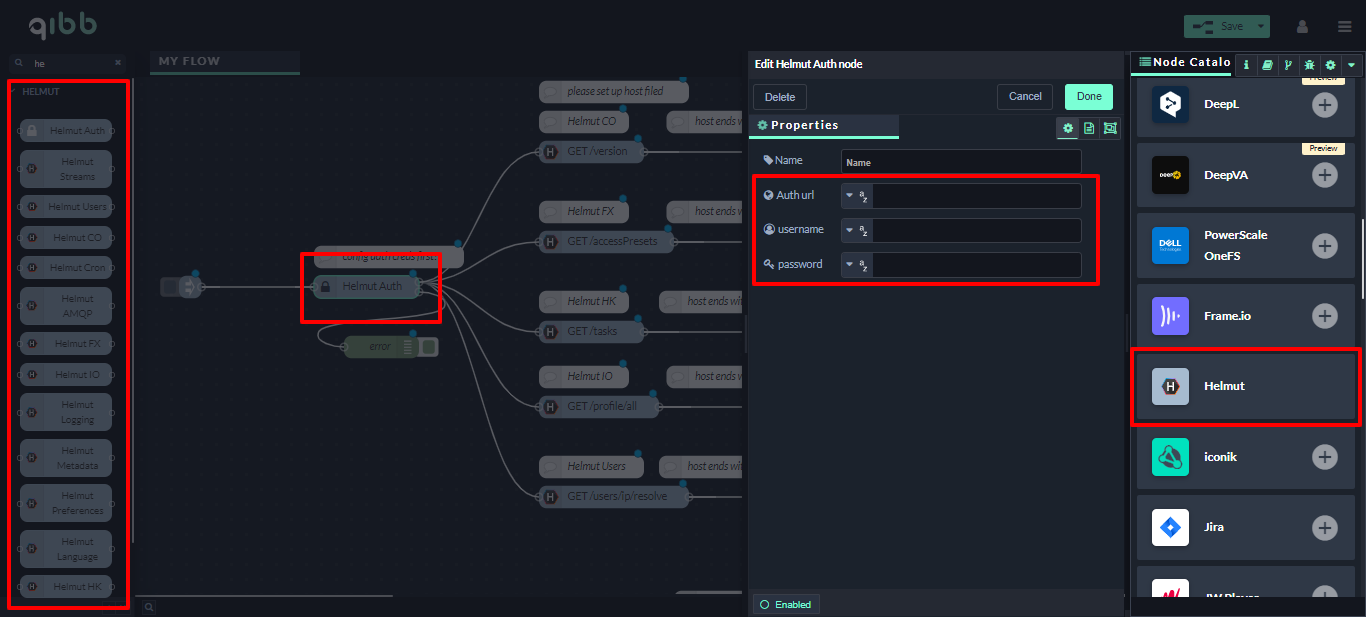The image size is (1366, 617).
Task: Open node appearance settings icon
Action: pyautogui.click(x=1110, y=128)
